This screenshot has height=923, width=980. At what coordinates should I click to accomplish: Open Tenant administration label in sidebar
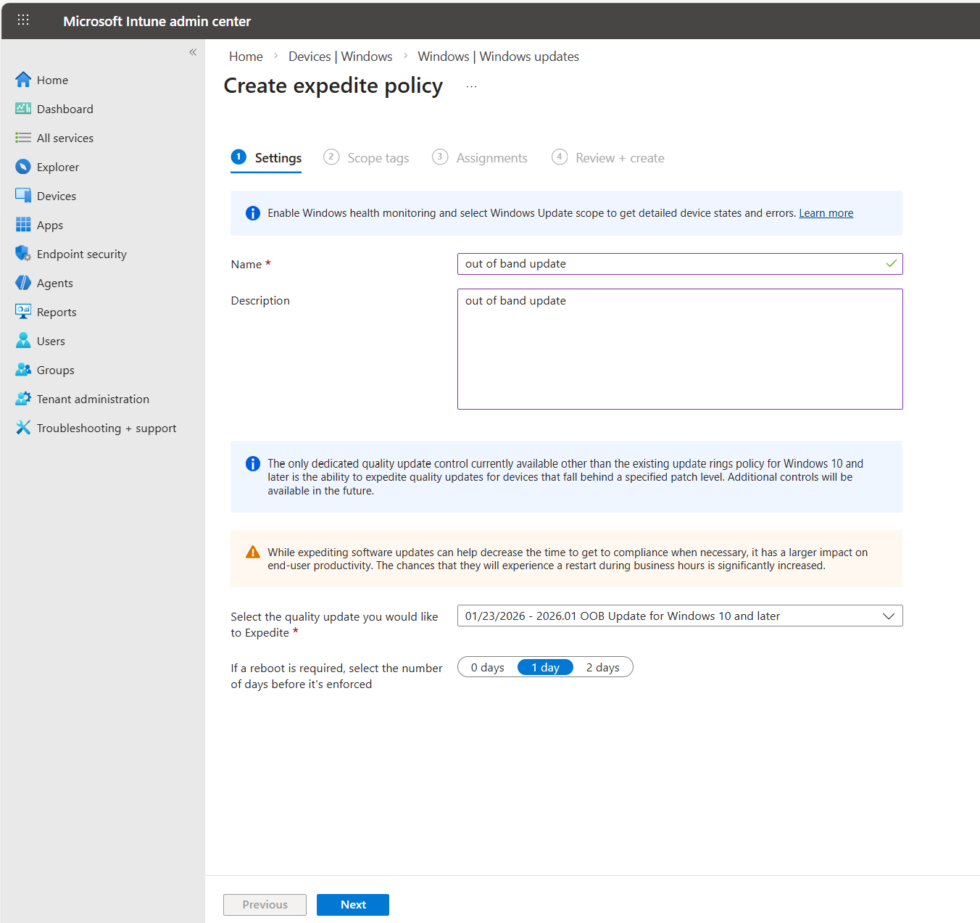pyautogui.click(x=93, y=399)
